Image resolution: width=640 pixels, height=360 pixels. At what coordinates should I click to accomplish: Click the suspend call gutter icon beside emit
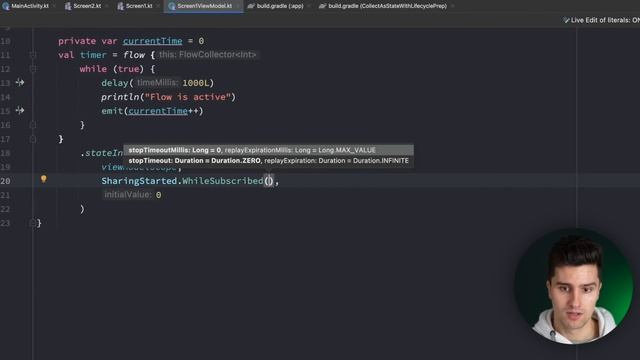20,110
